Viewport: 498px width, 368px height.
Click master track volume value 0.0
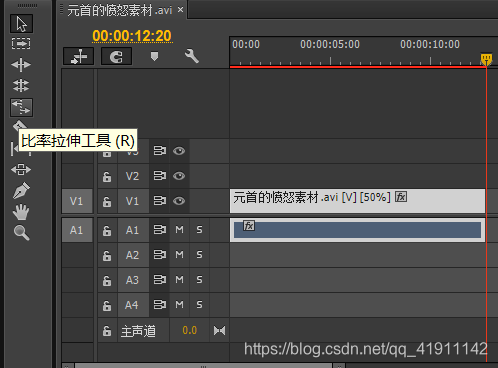tap(190, 330)
